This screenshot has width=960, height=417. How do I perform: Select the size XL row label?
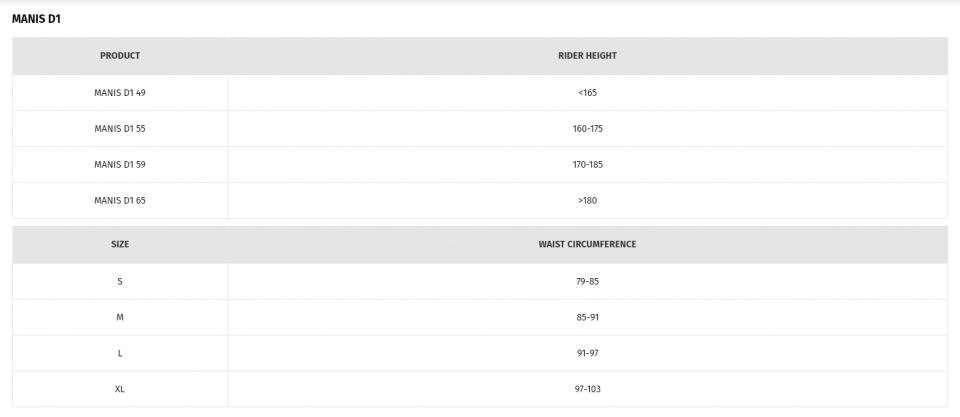(x=120, y=389)
